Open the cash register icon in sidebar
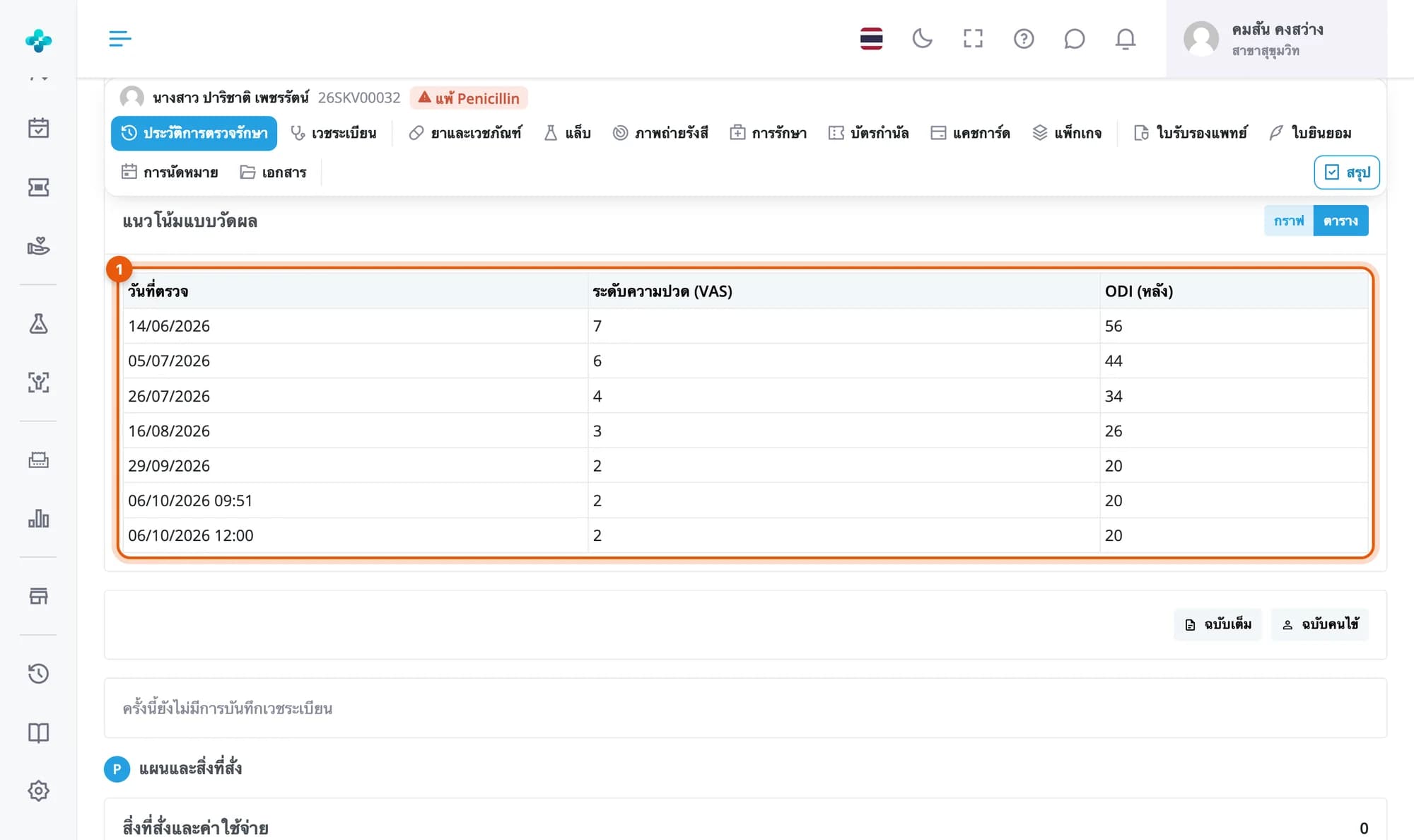The height and width of the screenshot is (840, 1414). click(38, 460)
